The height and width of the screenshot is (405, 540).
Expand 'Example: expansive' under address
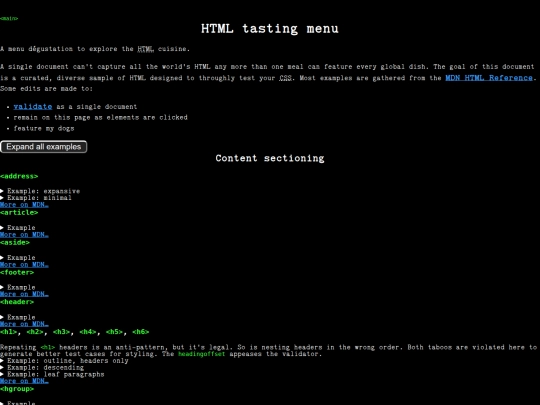click(40, 191)
